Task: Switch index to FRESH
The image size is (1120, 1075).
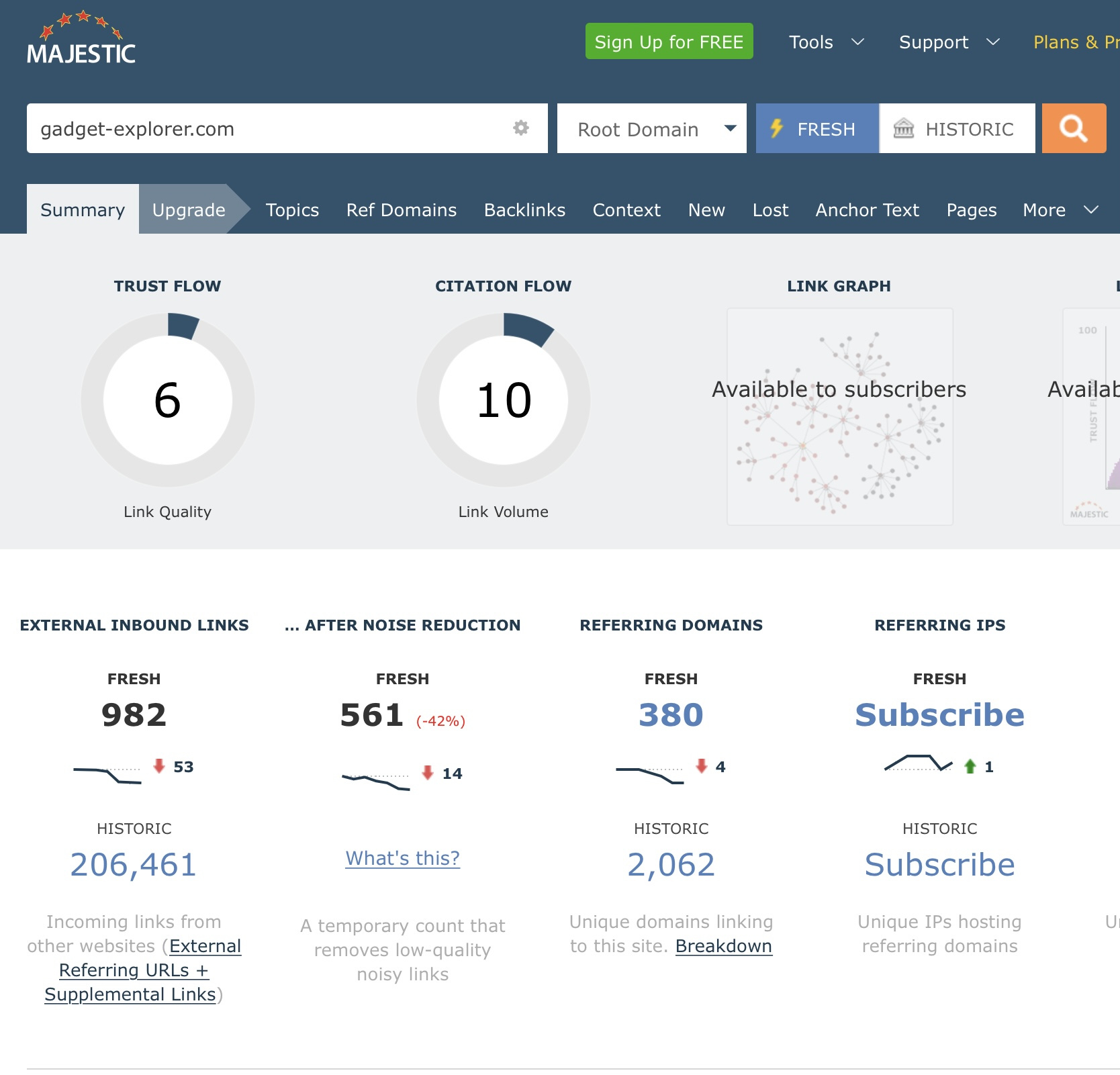Action: 817,128
